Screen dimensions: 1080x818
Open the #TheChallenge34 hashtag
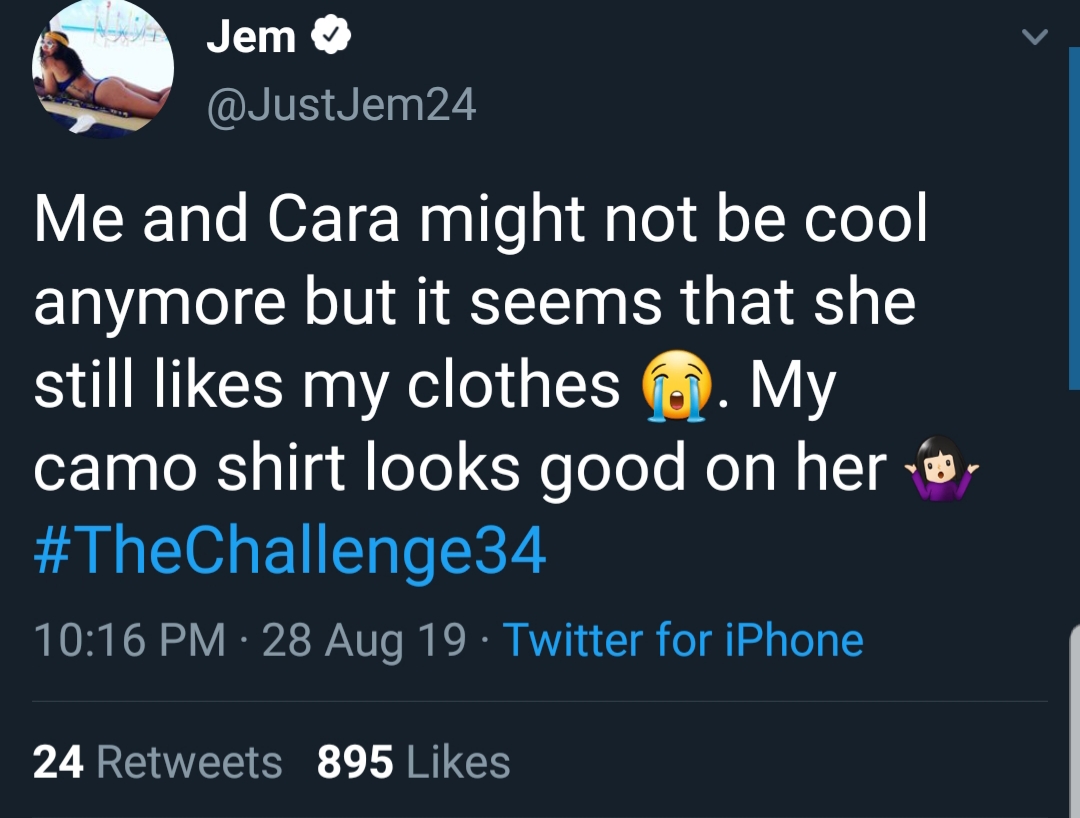(x=290, y=550)
